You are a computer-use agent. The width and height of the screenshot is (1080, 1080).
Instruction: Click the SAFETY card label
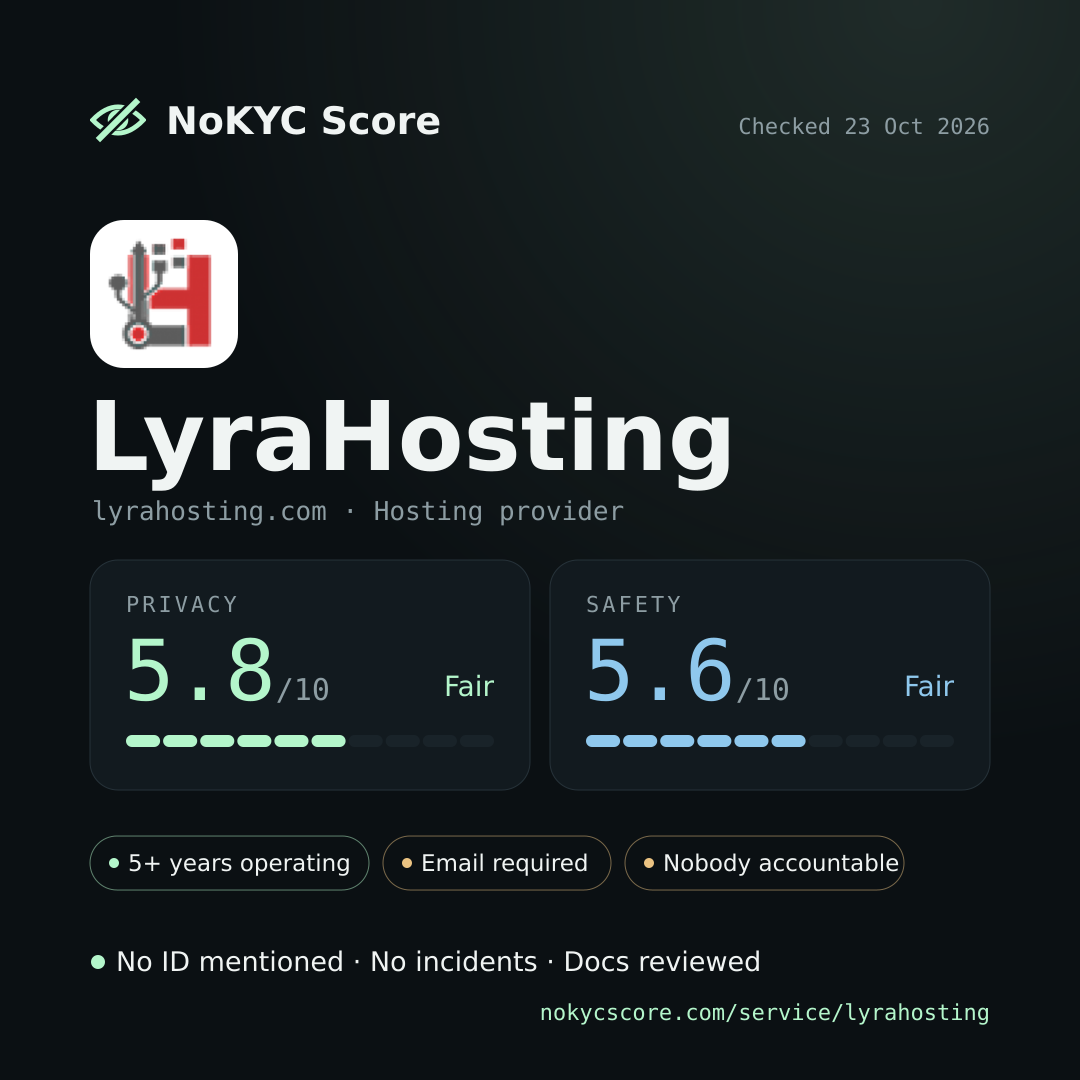click(634, 605)
